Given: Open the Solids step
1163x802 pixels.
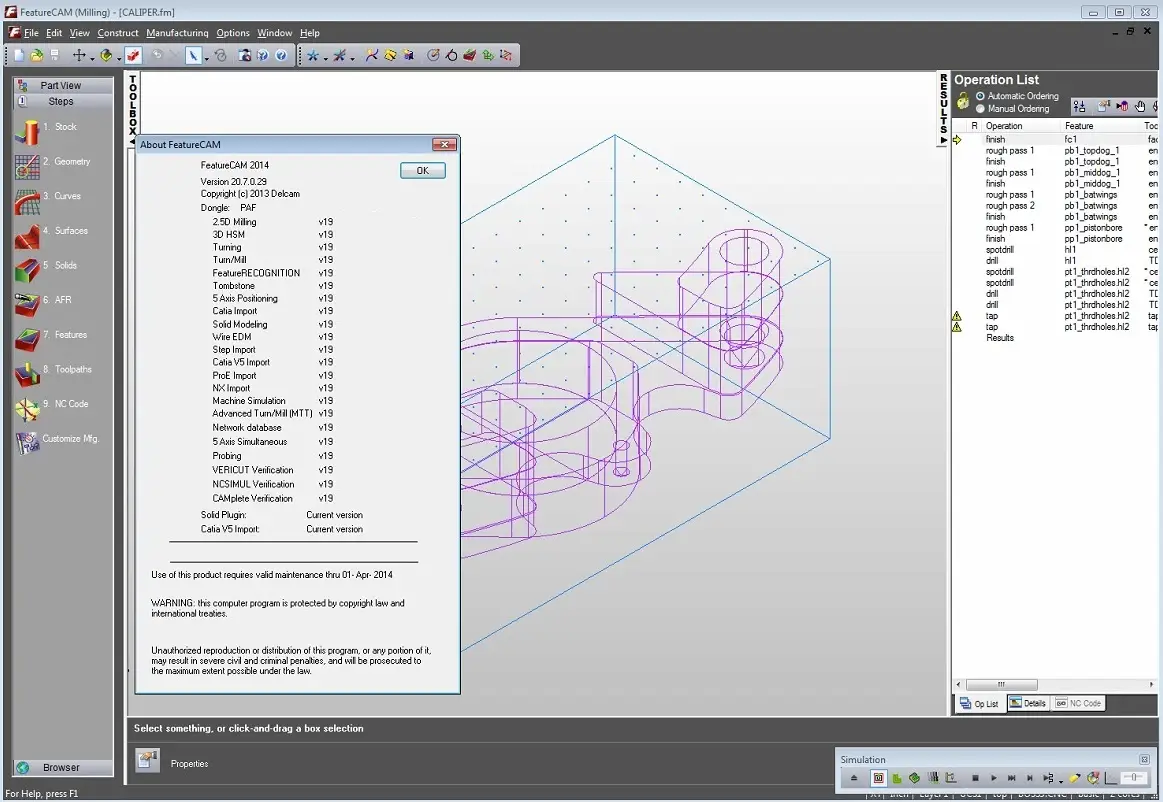Looking at the screenshot, I should click(46, 269).
